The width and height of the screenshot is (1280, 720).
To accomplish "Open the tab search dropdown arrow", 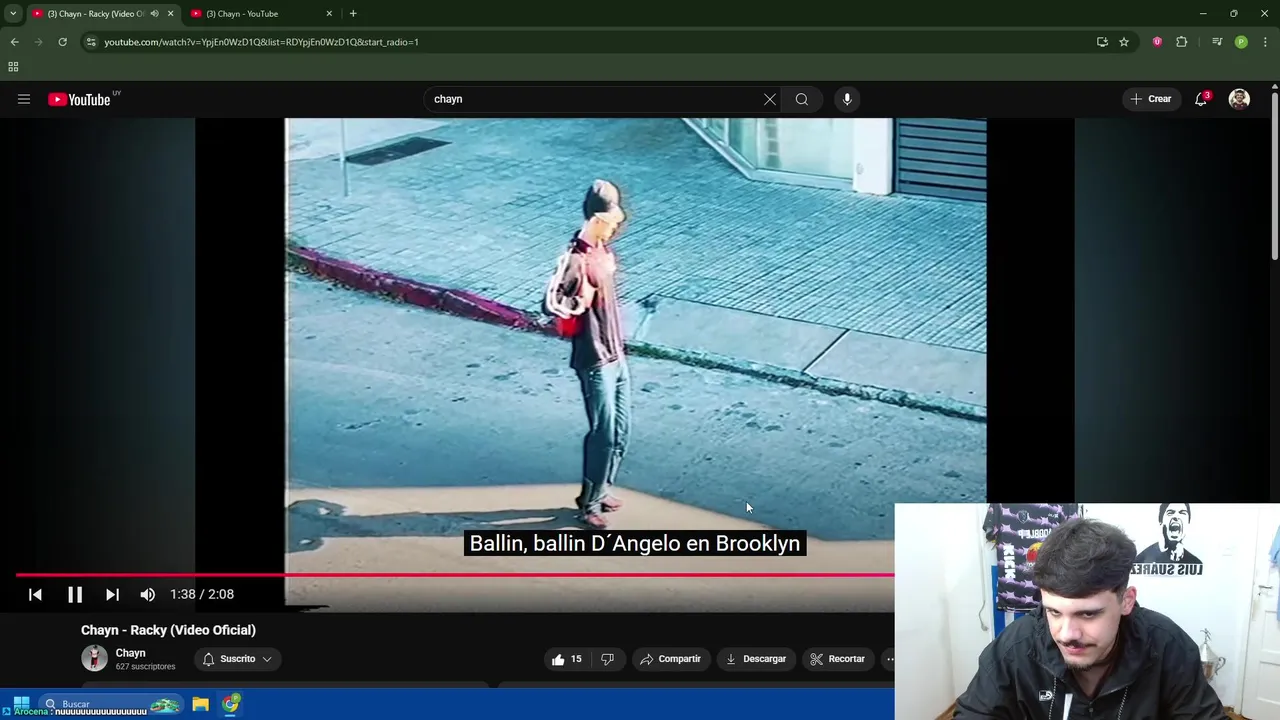I will (13, 14).
